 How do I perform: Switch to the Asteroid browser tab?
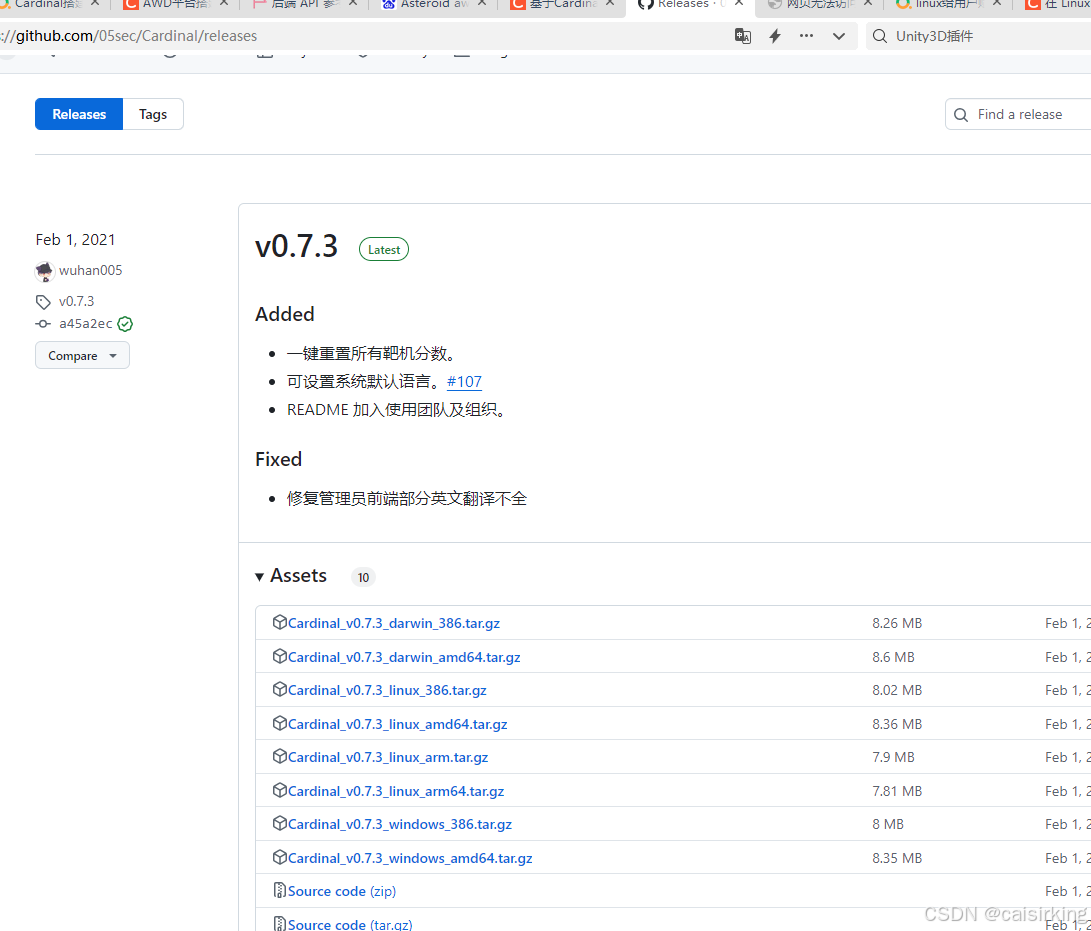click(x=434, y=5)
